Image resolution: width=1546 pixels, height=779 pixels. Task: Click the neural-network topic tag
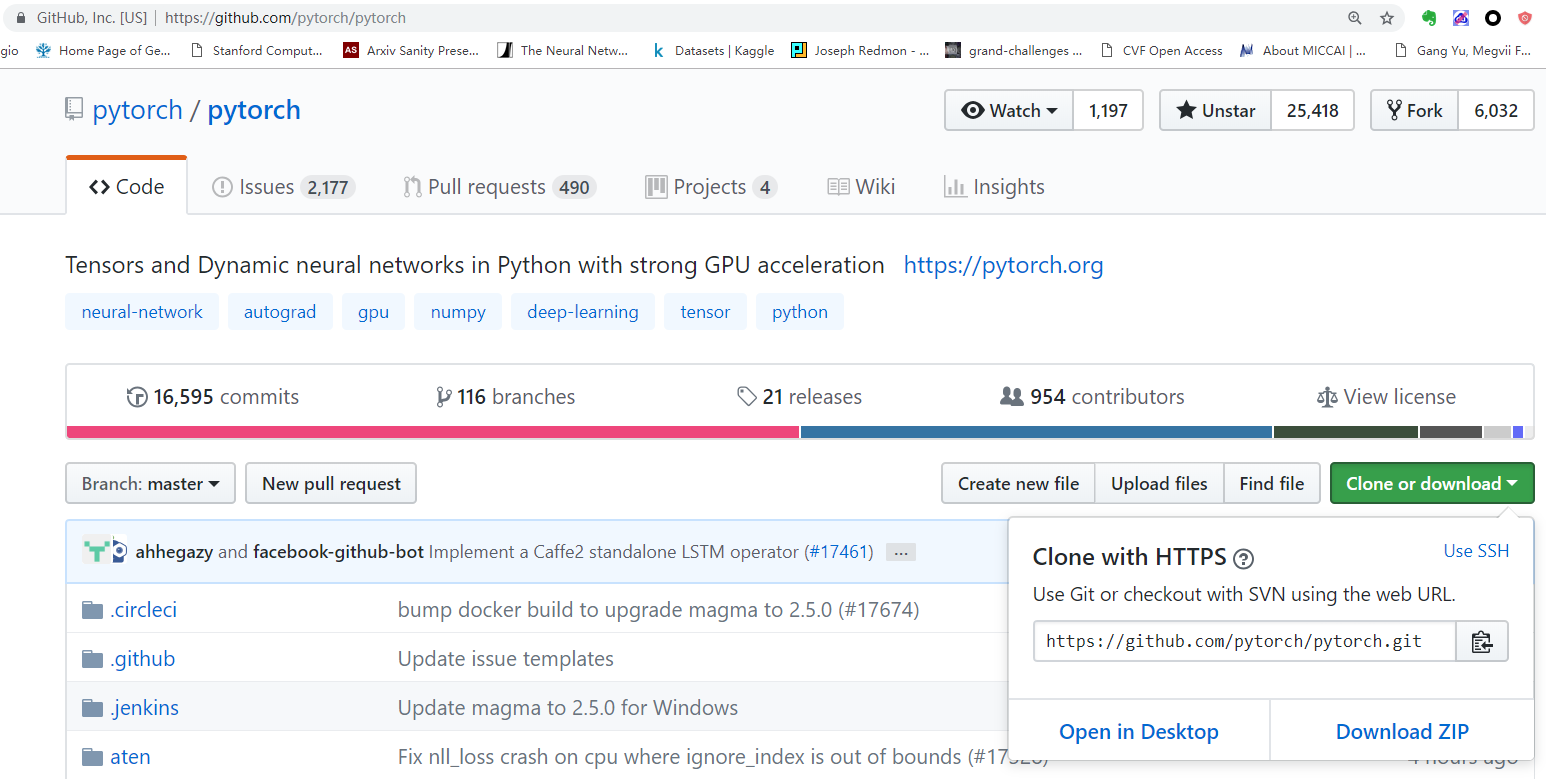coord(142,312)
